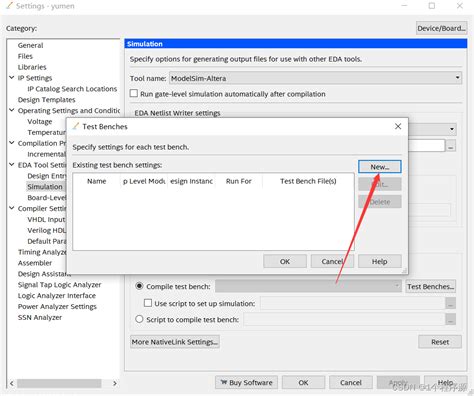Collapse the IP Settings tree node
The height and width of the screenshot is (396, 474).
pos(12,78)
